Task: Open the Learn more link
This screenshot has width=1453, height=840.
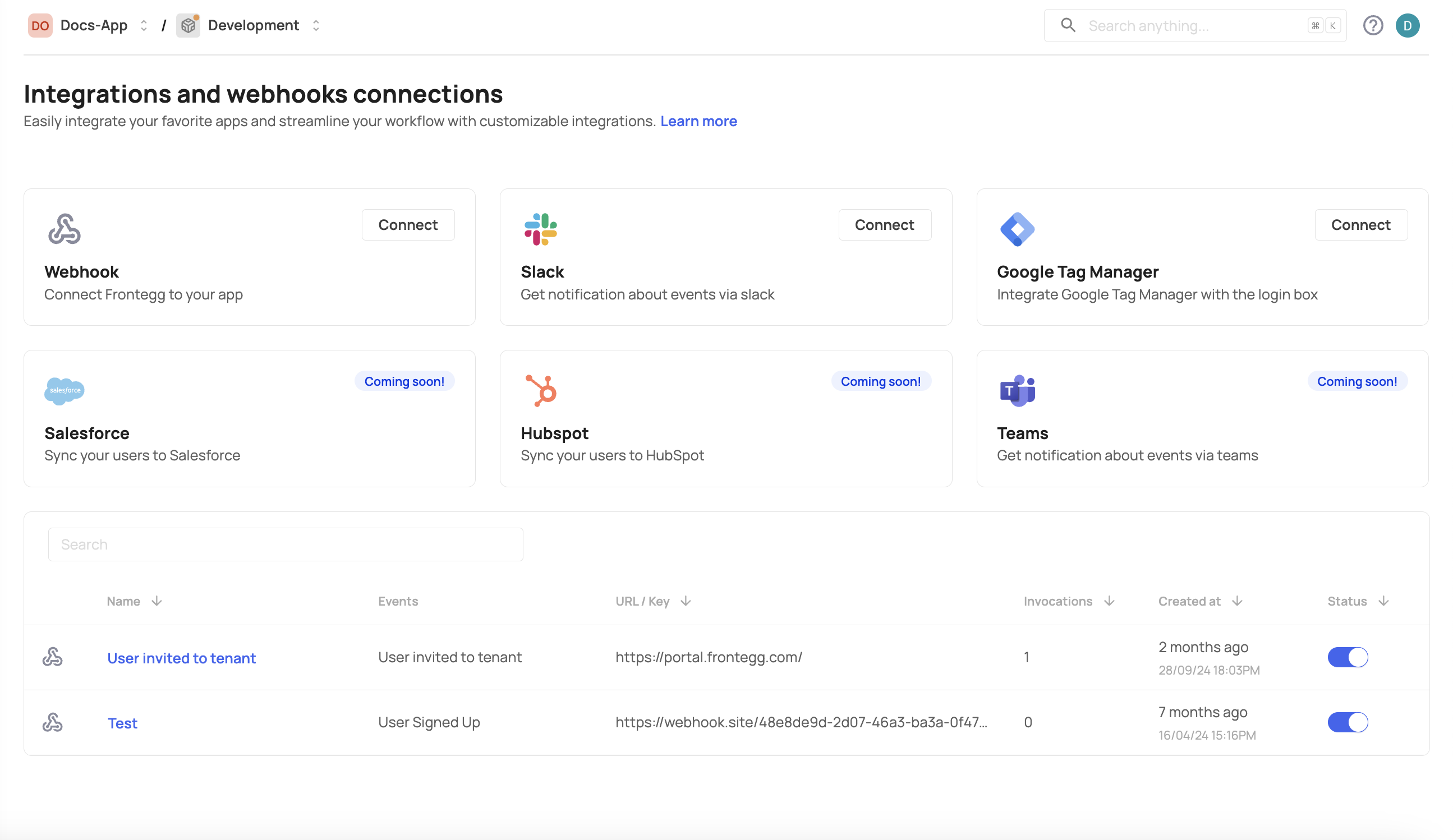Action: click(x=698, y=121)
